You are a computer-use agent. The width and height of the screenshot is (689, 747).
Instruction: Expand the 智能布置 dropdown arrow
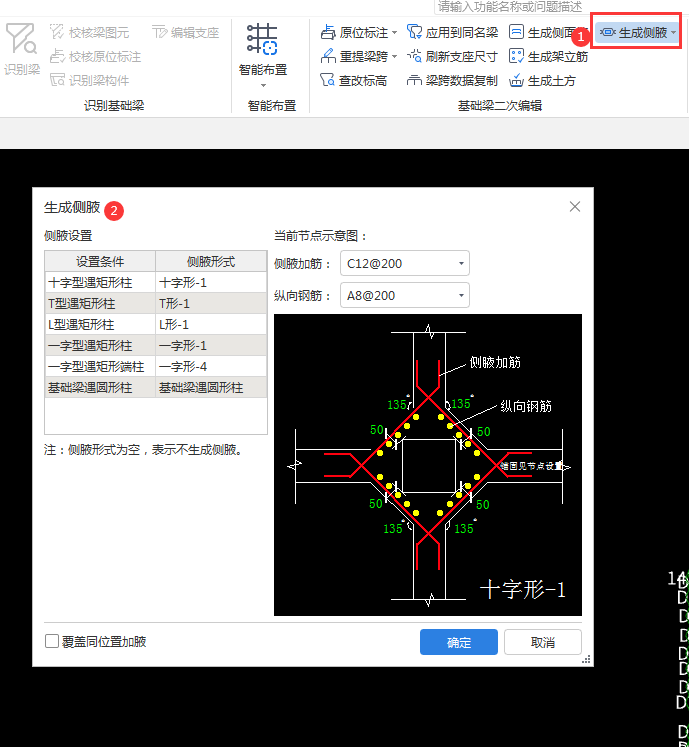coord(263,85)
